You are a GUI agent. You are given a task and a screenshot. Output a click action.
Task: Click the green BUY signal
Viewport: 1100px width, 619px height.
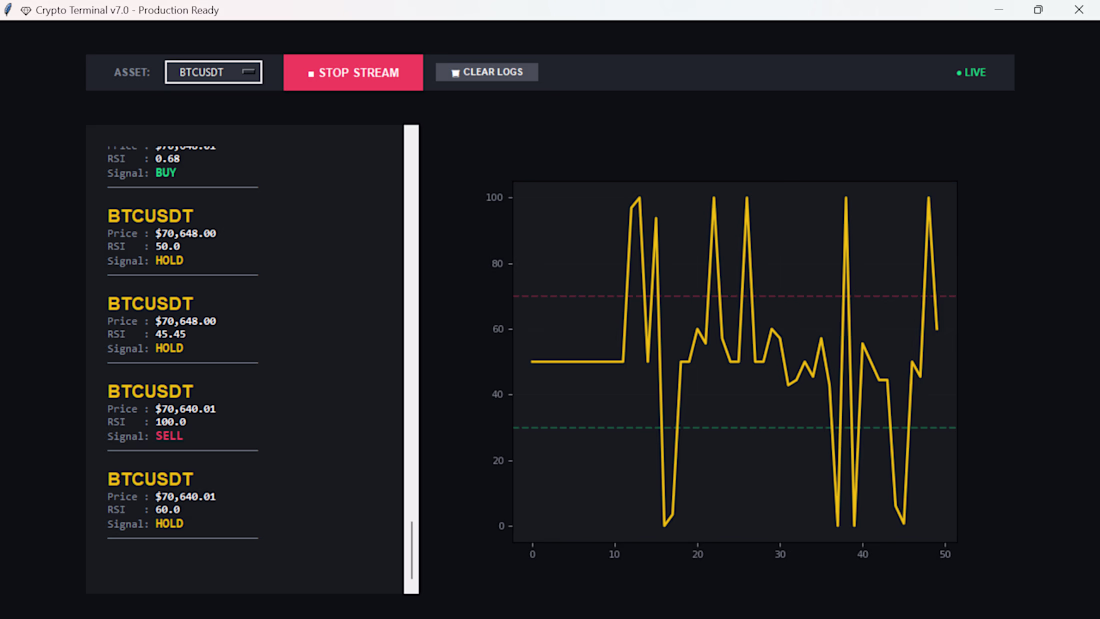166,173
